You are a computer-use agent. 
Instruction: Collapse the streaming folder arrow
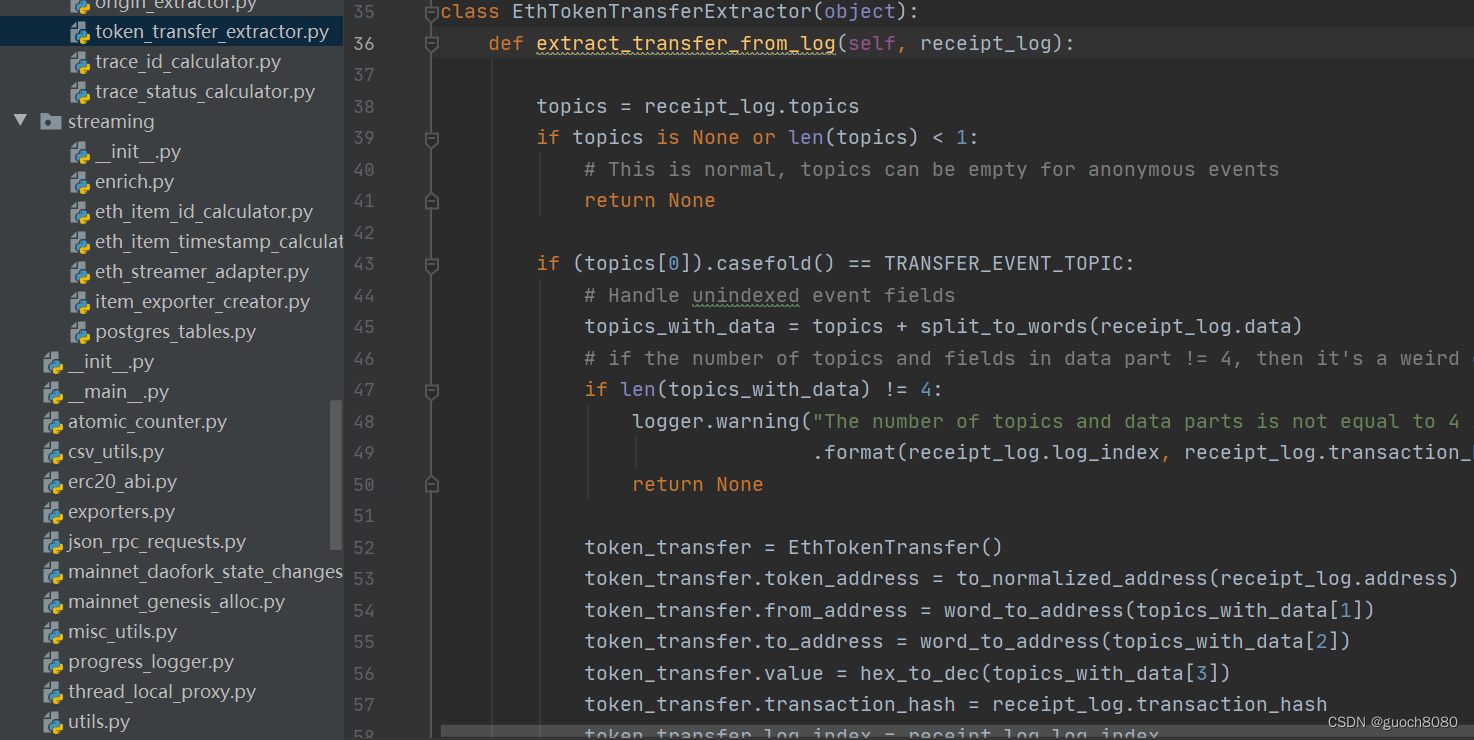point(20,121)
